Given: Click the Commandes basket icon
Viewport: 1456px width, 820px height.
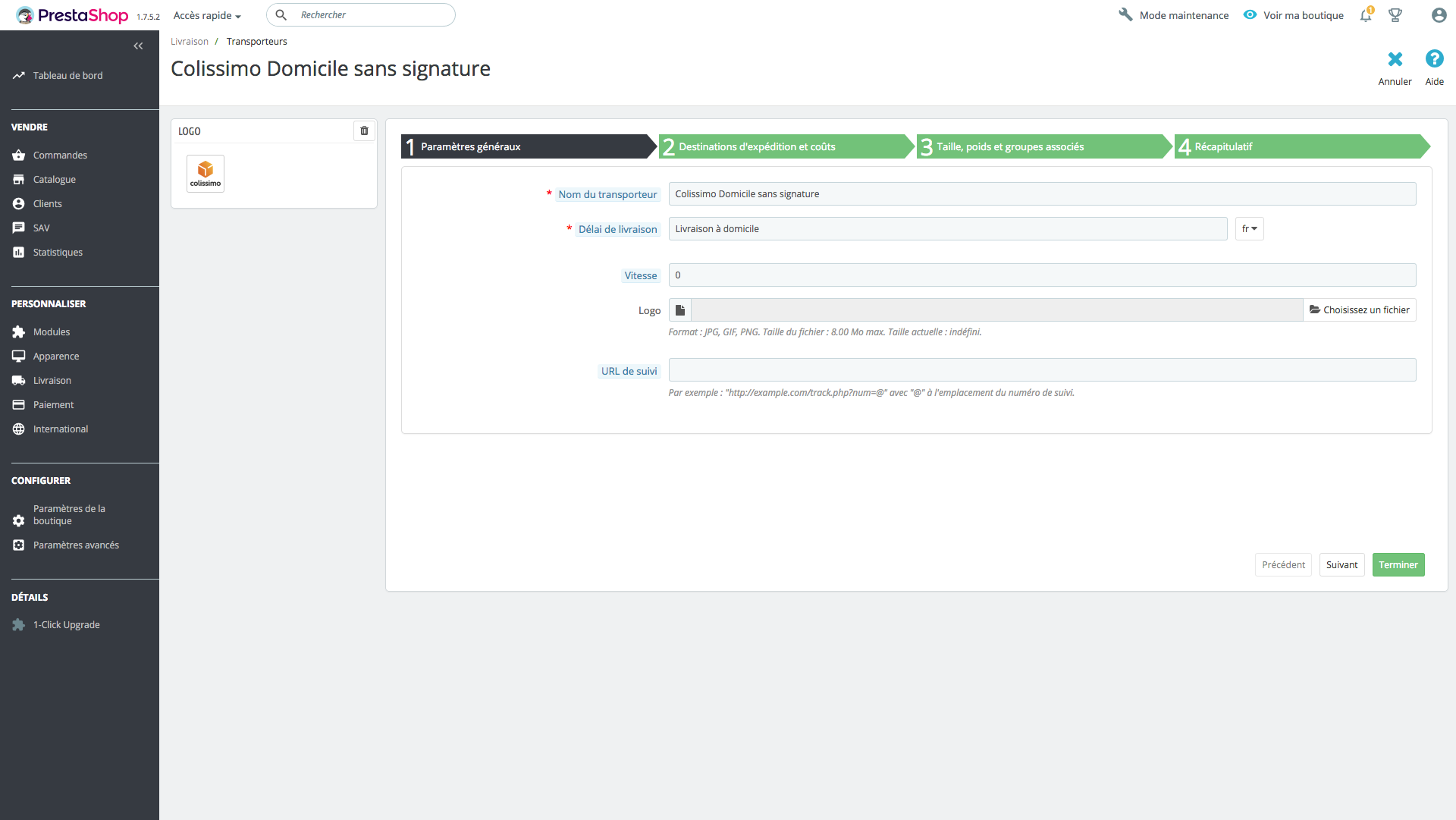Looking at the screenshot, I should 18,156.
